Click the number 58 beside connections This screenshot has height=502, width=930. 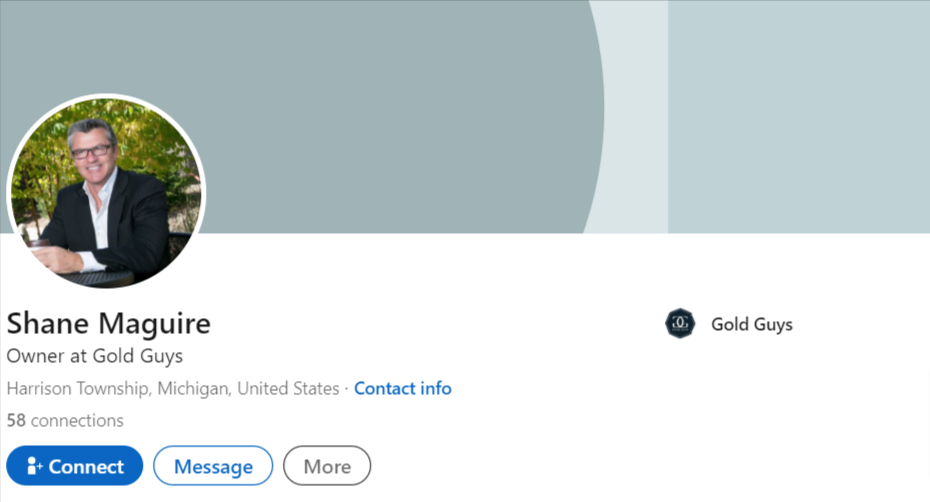pos(16,420)
